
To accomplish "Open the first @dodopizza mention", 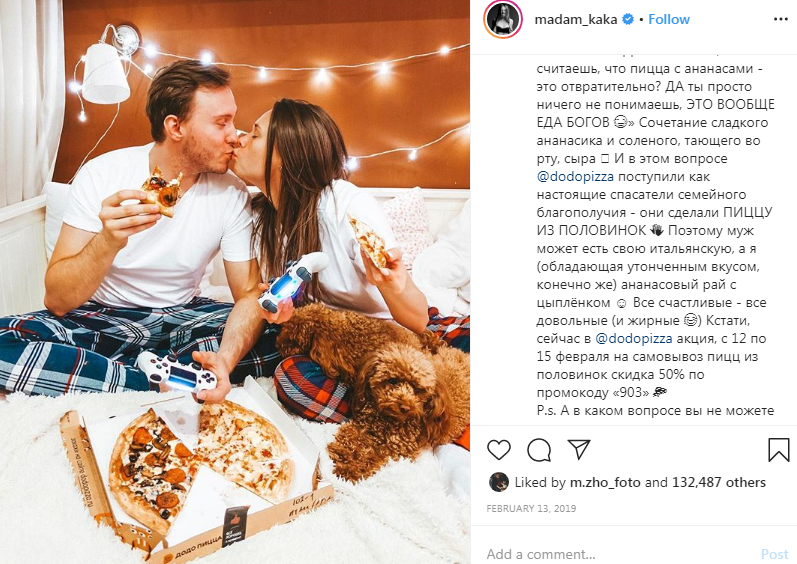I will pos(575,176).
